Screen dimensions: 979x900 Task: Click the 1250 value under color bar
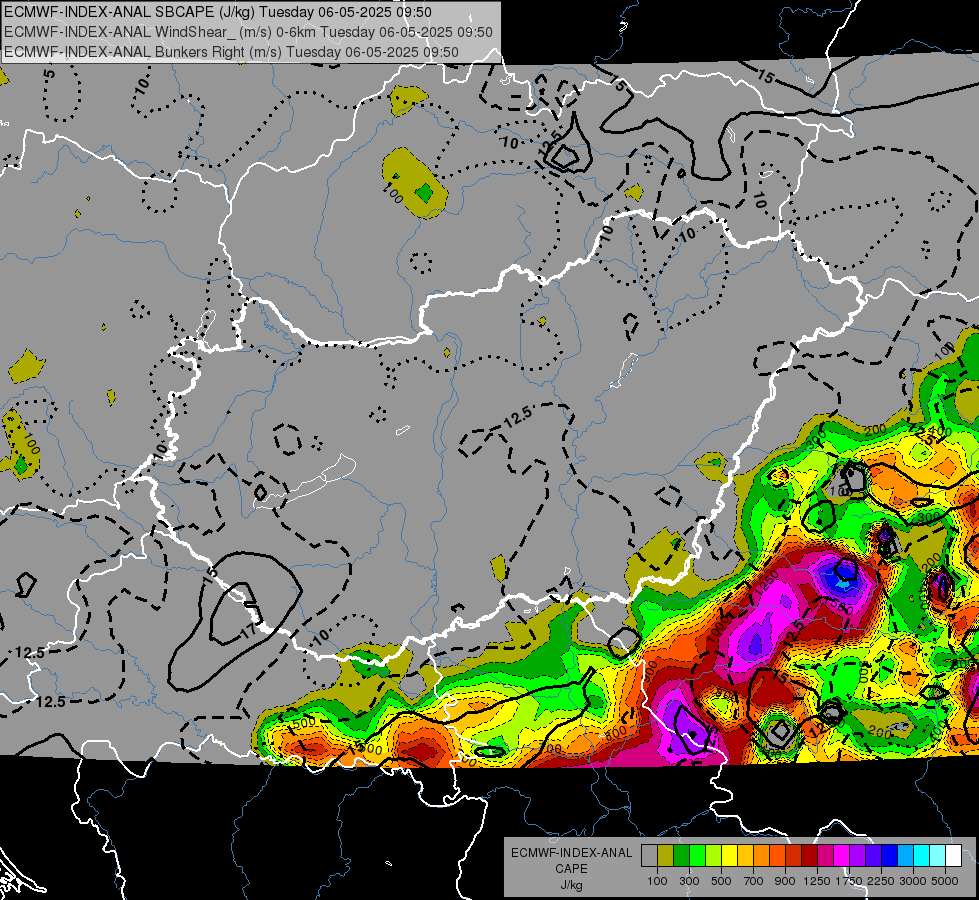pos(817,881)
